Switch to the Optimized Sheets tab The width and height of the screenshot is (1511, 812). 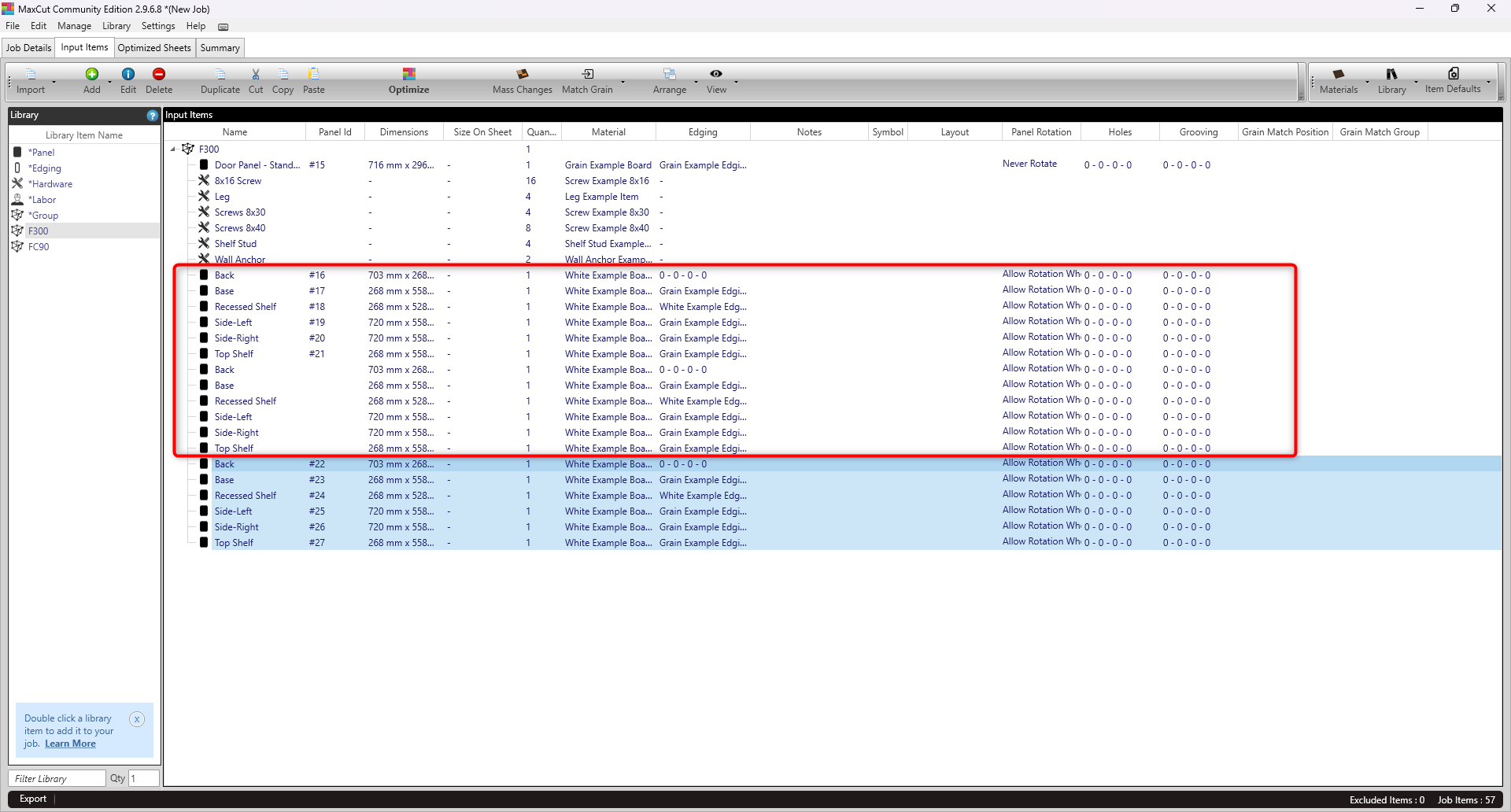point(154,48)
